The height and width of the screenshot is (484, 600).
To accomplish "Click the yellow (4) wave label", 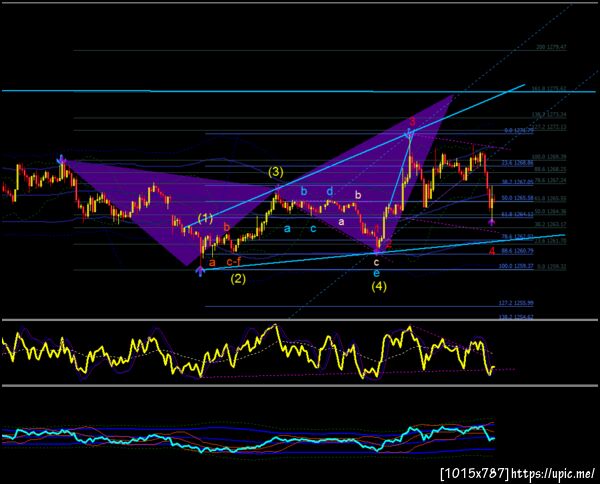I will coord(379,286).
